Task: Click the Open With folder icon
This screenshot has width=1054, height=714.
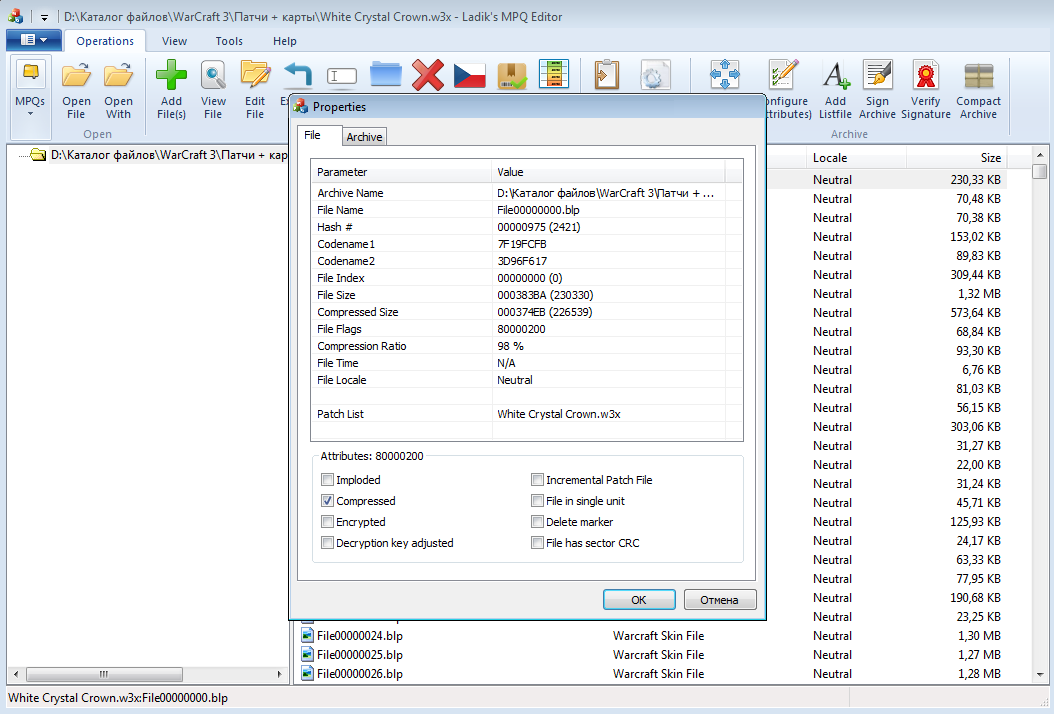Action: 118,75
